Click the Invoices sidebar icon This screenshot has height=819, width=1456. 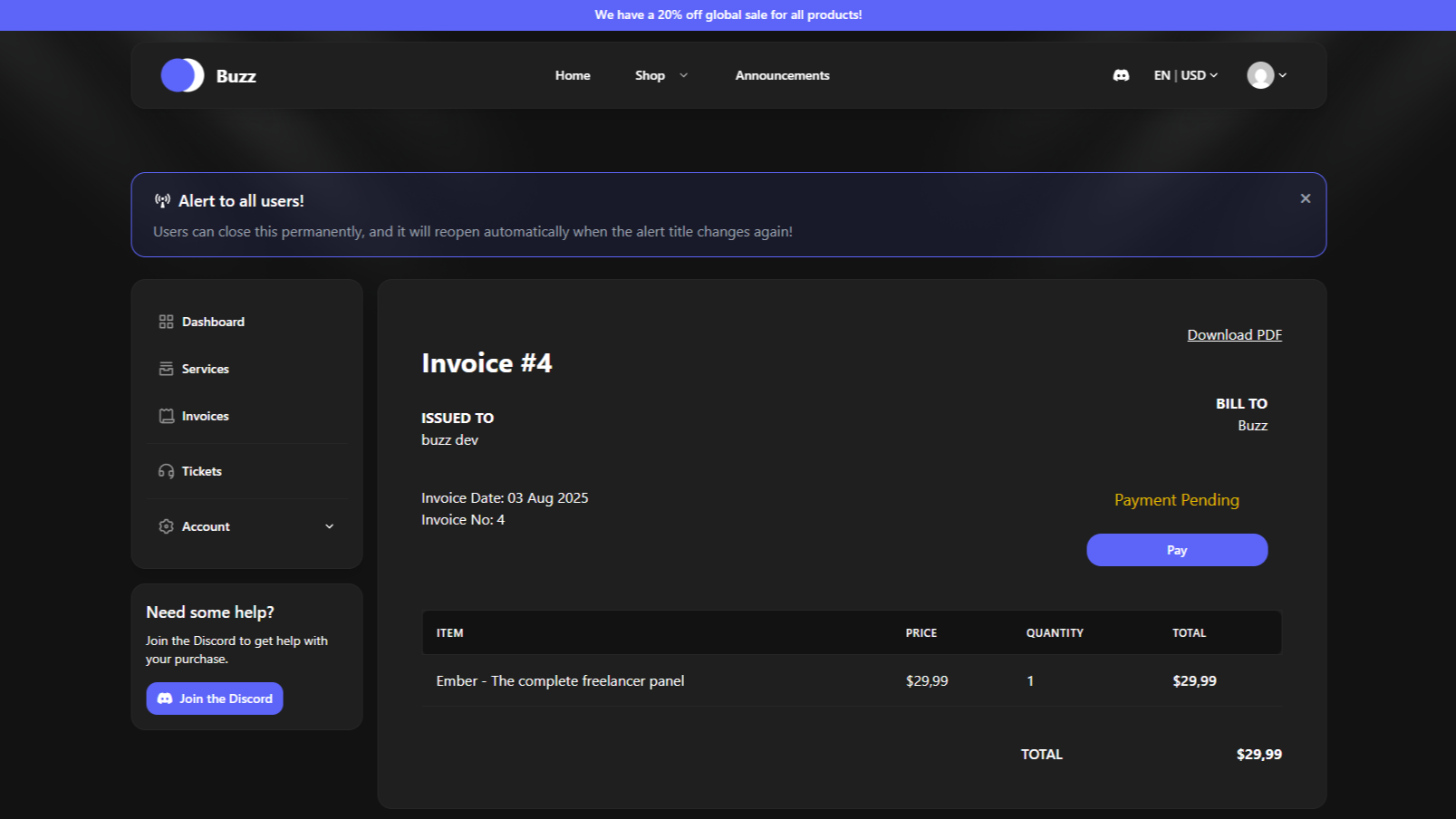pyautogui.click(x=166, y=416)
